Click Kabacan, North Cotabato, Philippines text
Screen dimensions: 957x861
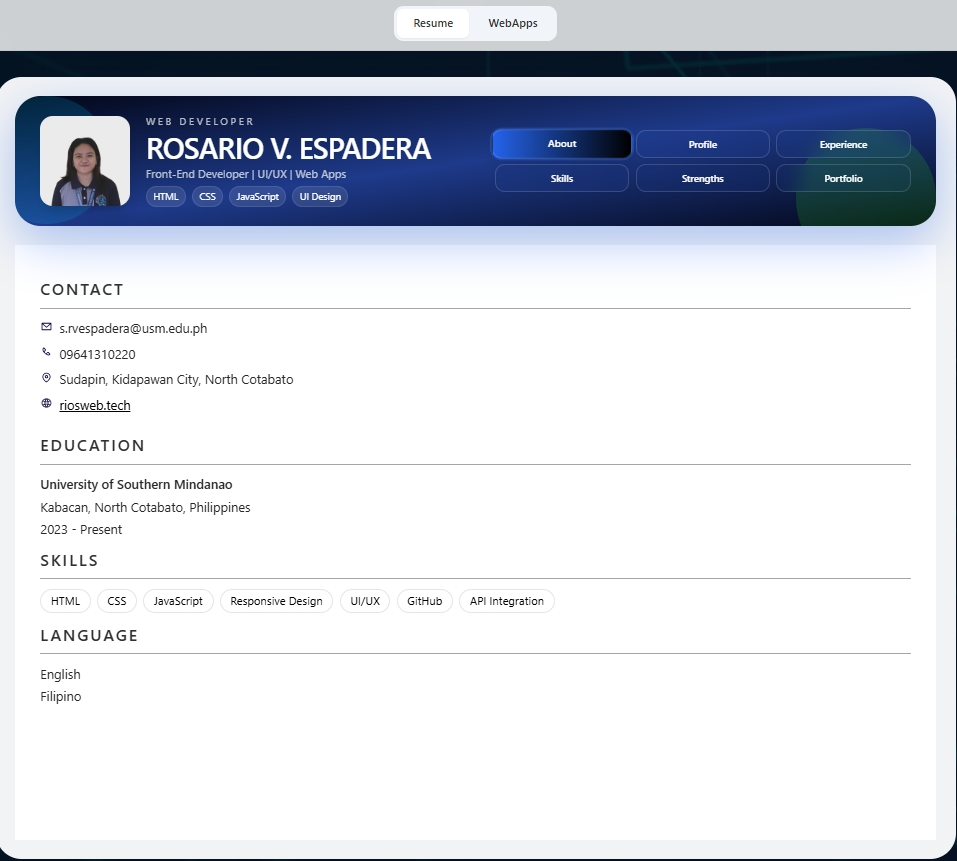pos(145,508)
